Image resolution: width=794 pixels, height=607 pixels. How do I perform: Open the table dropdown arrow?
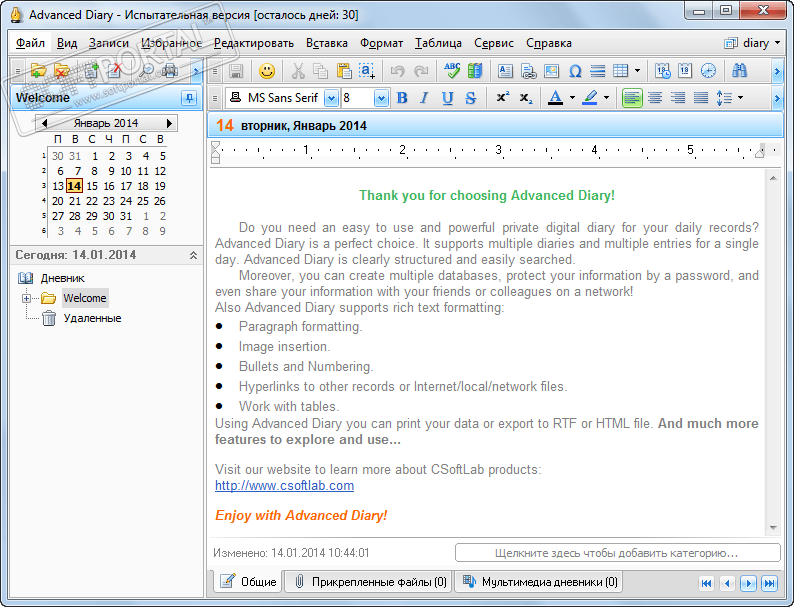[637, 71]
